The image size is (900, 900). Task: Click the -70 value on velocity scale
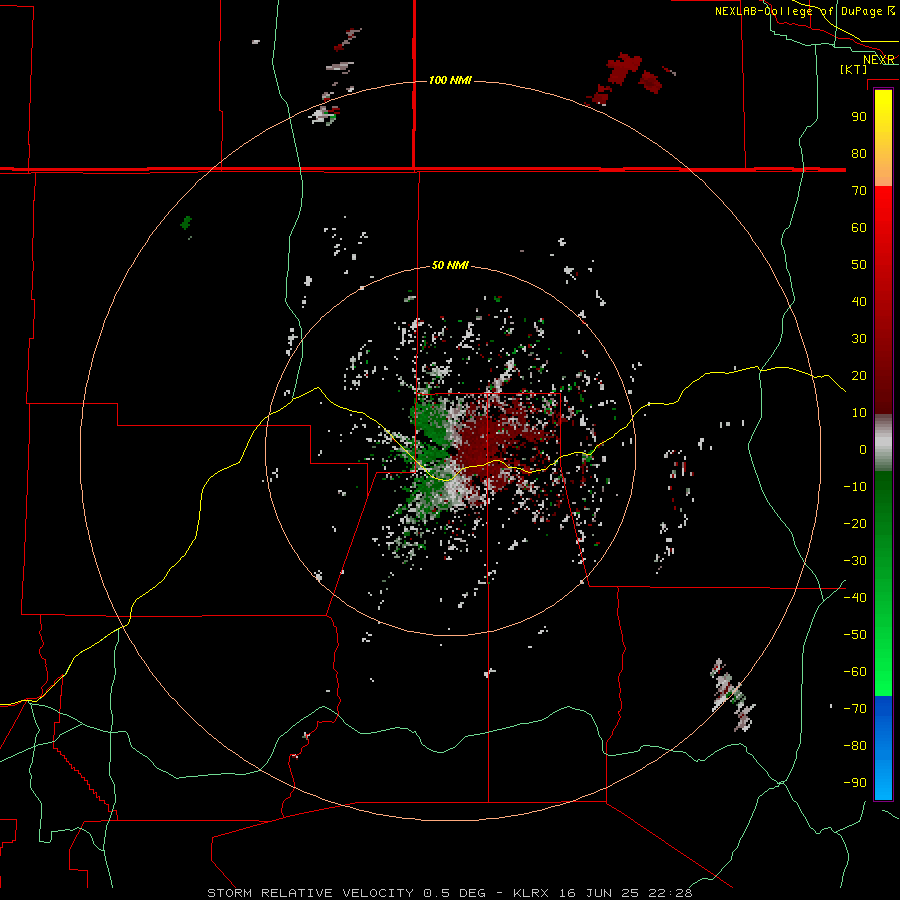(x=855, y=709)
